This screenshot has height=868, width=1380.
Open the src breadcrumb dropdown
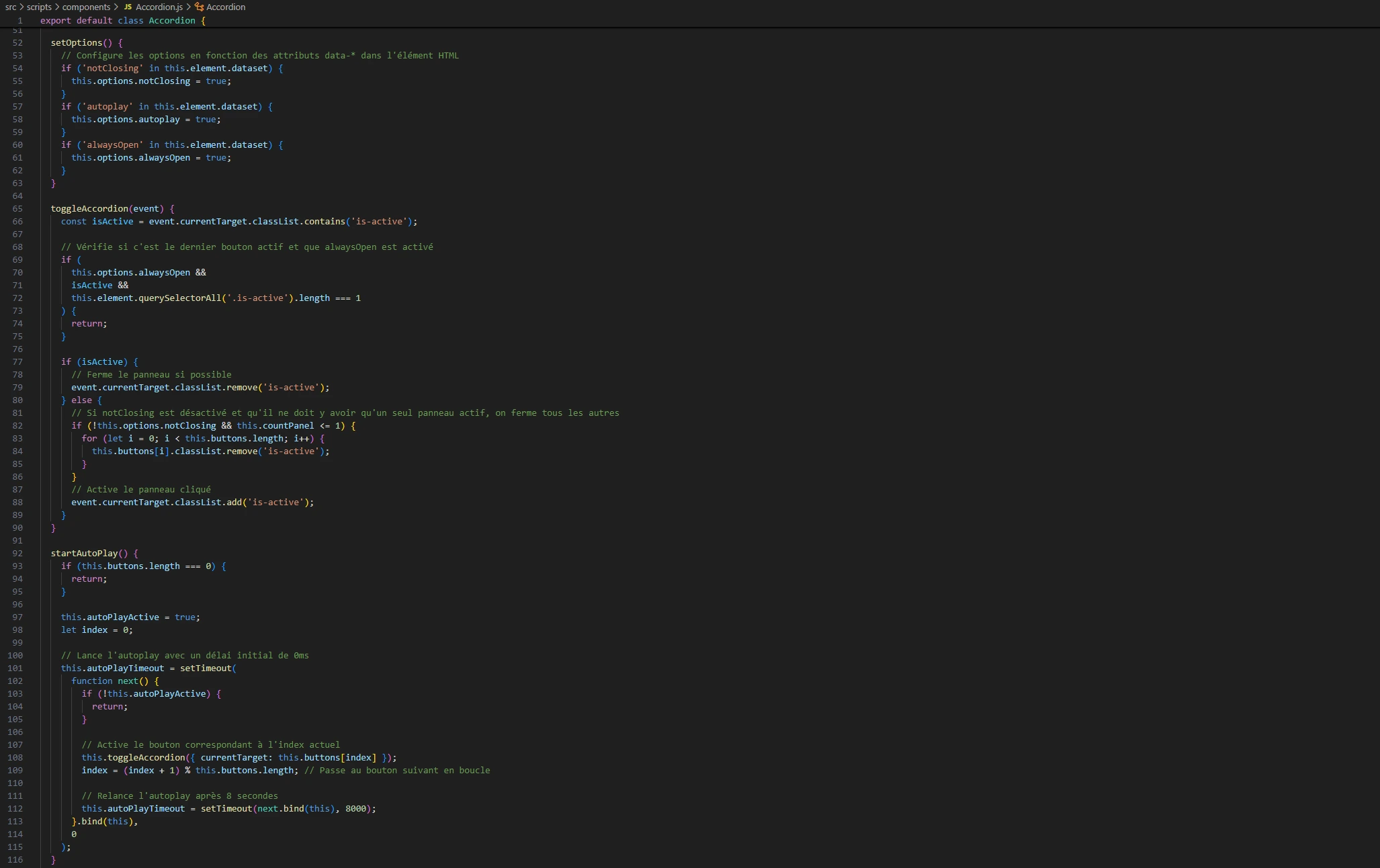pyautogui.click(x=9, y=7)
